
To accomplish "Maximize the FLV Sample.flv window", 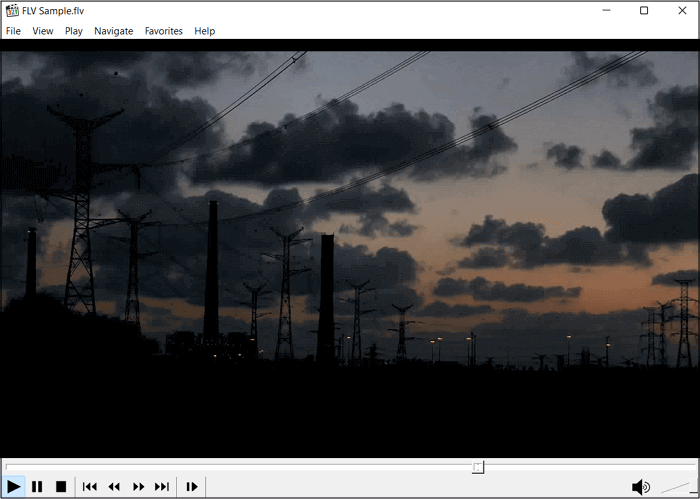I will tap(644, 11).
